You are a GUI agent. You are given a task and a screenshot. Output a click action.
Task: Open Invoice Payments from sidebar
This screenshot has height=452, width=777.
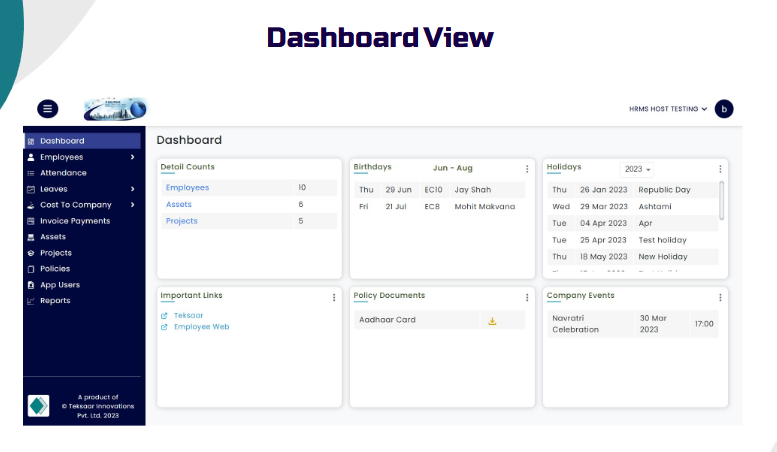point(75,221)
